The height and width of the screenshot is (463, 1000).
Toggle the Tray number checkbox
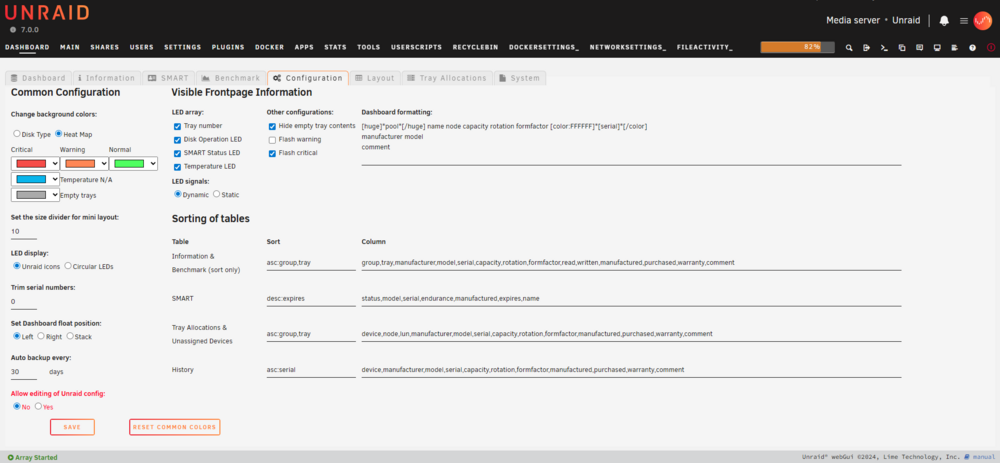[177, 126]
